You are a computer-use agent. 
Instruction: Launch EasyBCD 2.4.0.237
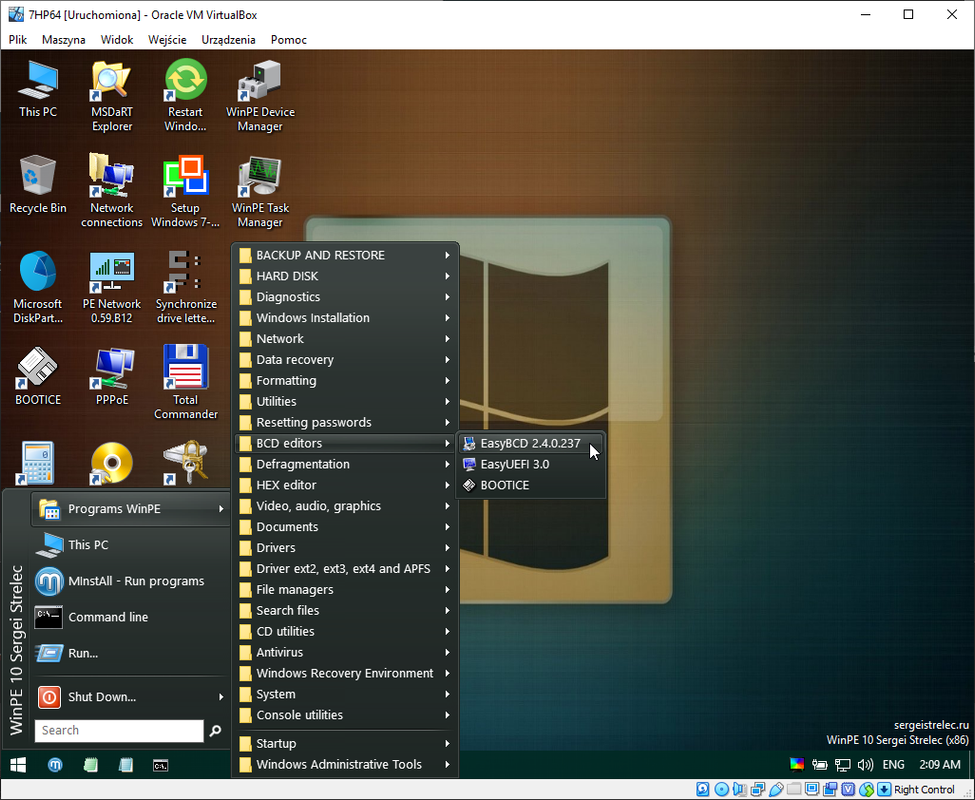pos(530,443)
